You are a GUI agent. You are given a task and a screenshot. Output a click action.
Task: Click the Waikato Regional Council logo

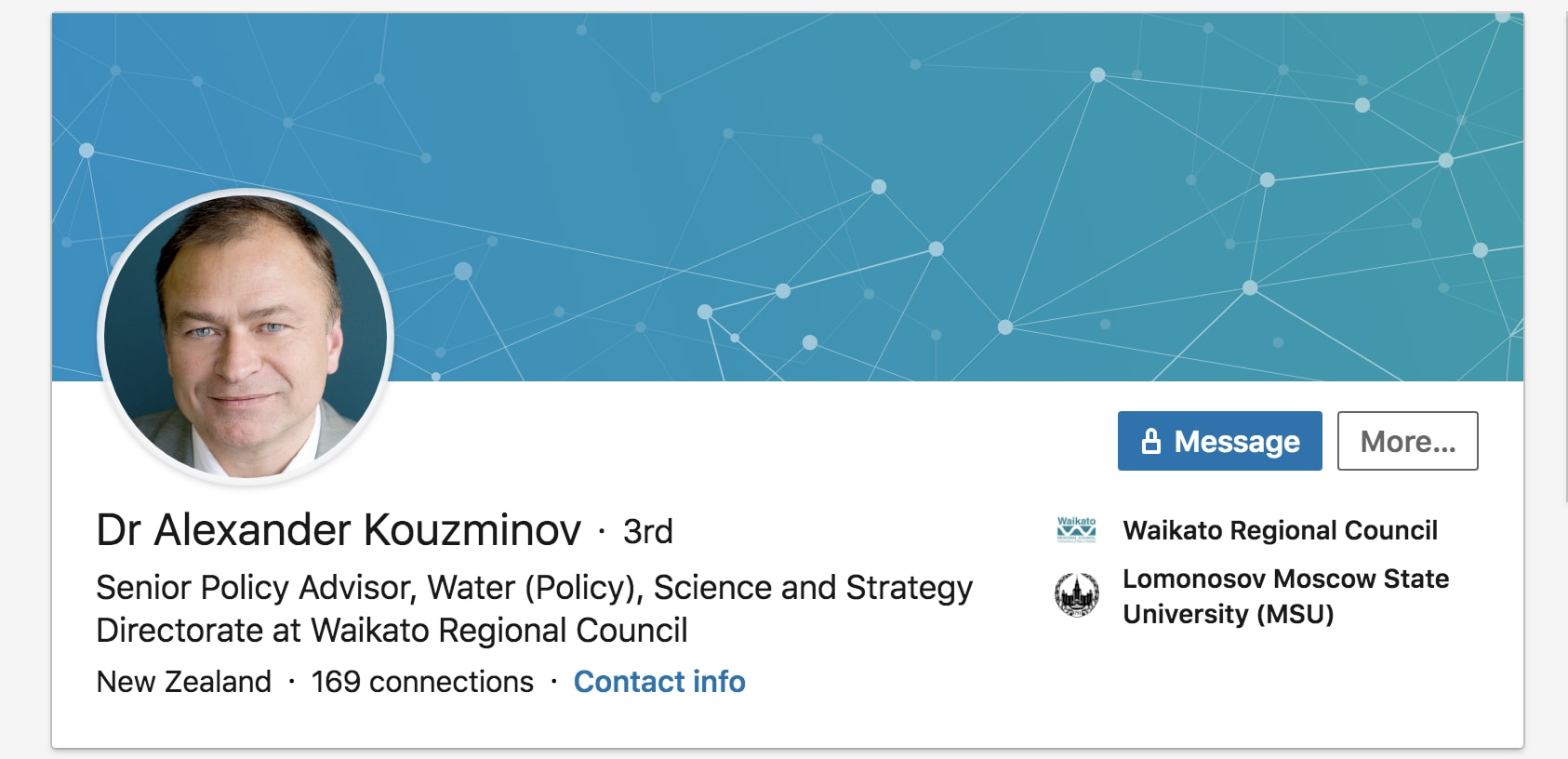coord(1076,530)
